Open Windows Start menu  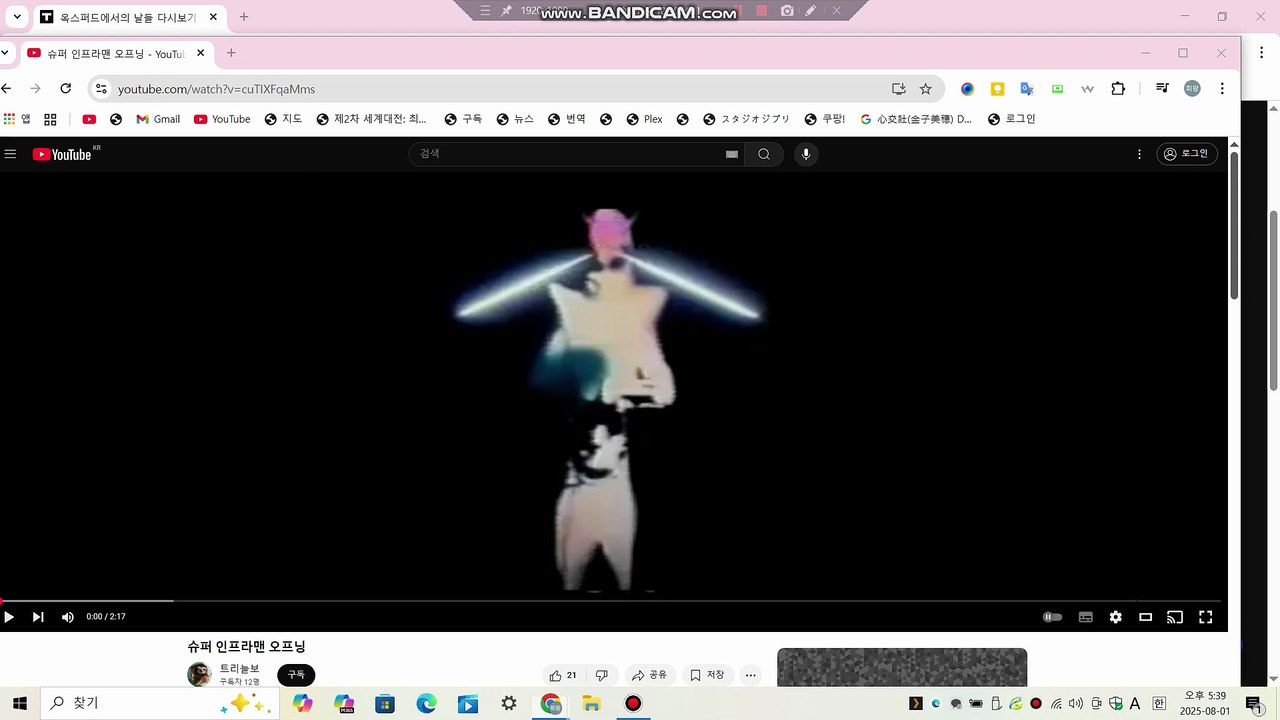[19, 703]
